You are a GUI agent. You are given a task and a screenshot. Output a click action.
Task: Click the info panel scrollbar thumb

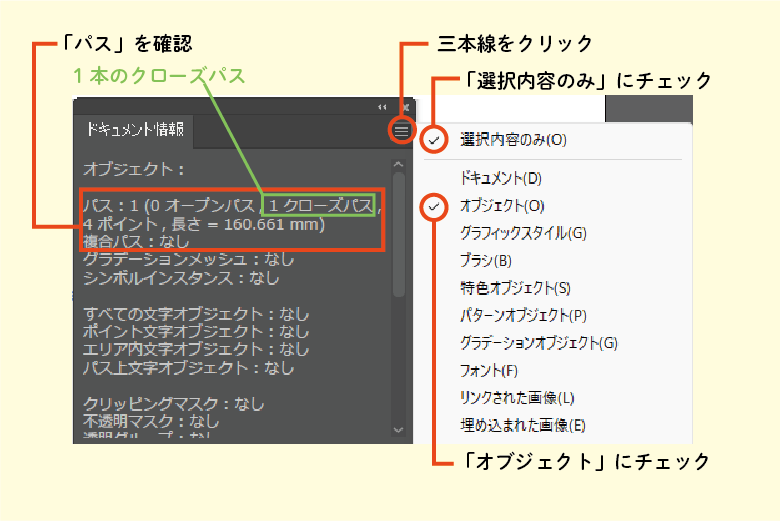tap(398, 234)
